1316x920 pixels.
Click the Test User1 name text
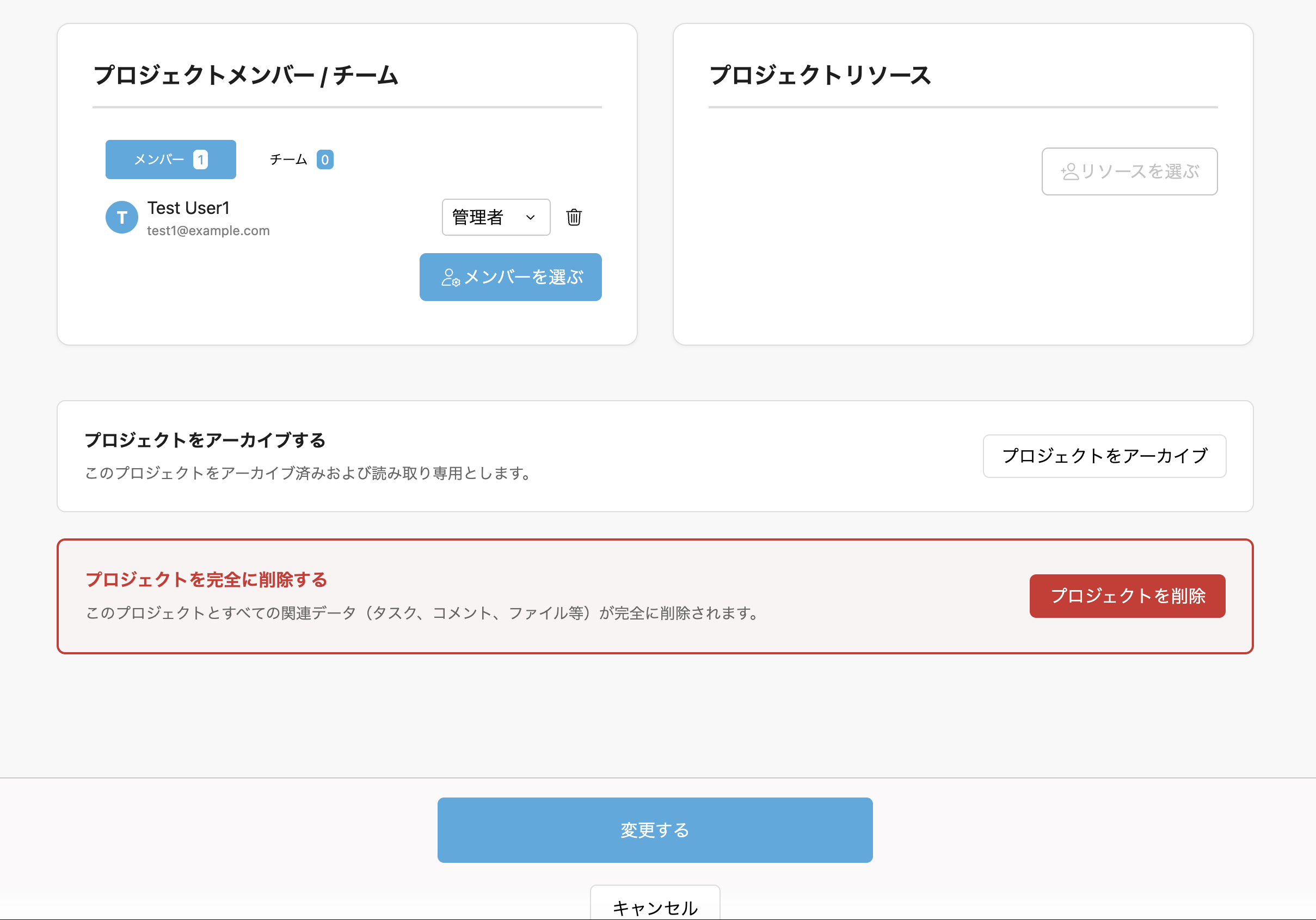[188, 208]
